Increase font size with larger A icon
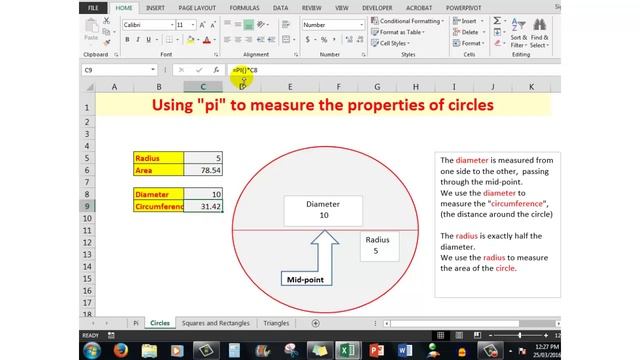Viewport: 640px width, 360px height. click(x=202, y=25)
